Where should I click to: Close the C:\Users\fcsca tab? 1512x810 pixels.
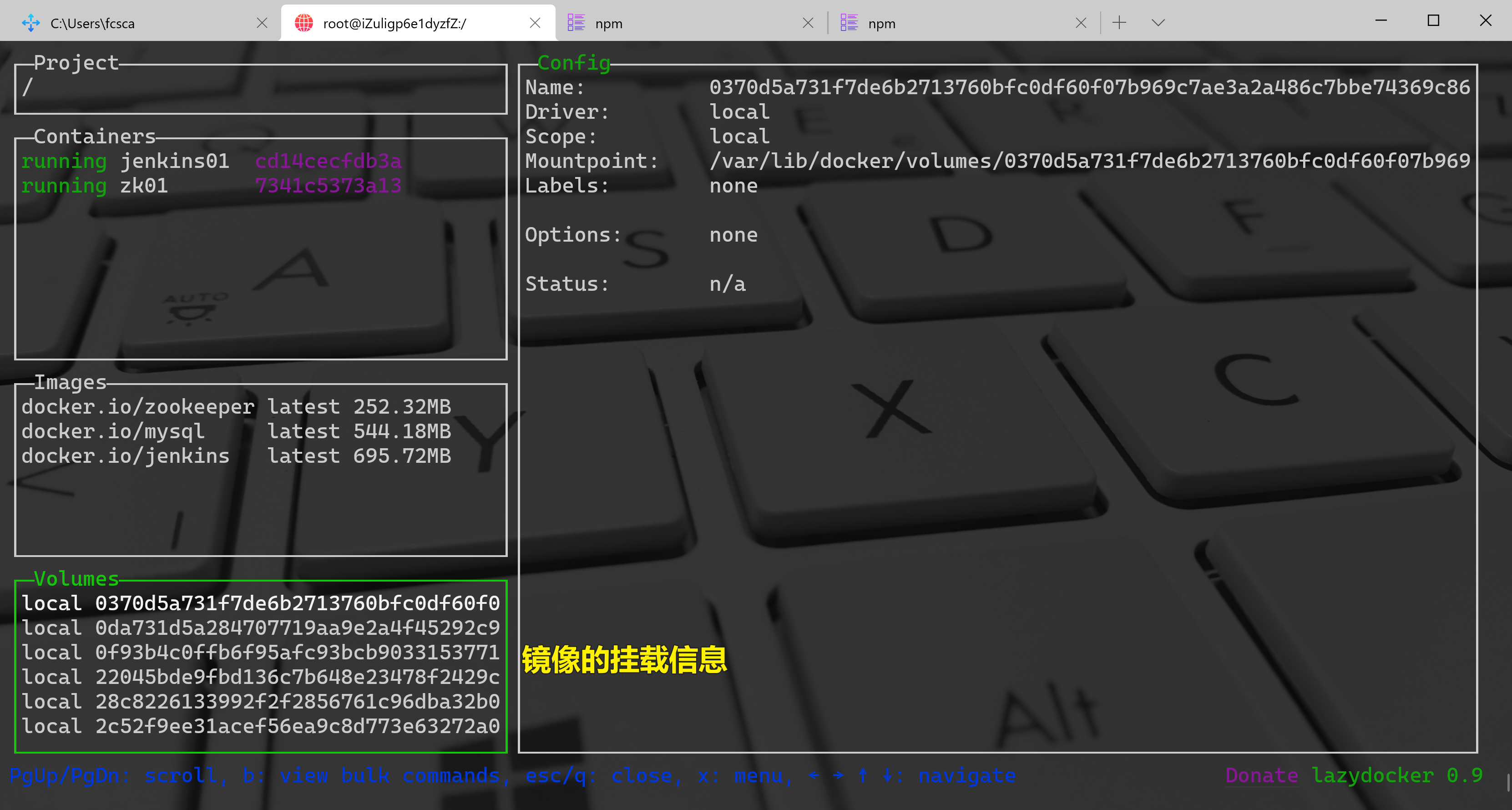(262, 23)
